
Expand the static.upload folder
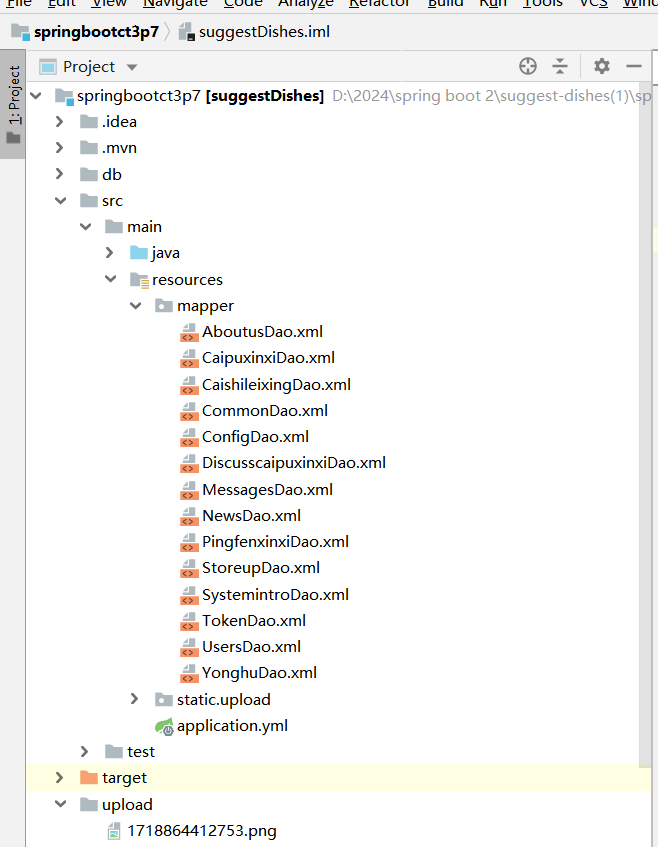[136, 700]
